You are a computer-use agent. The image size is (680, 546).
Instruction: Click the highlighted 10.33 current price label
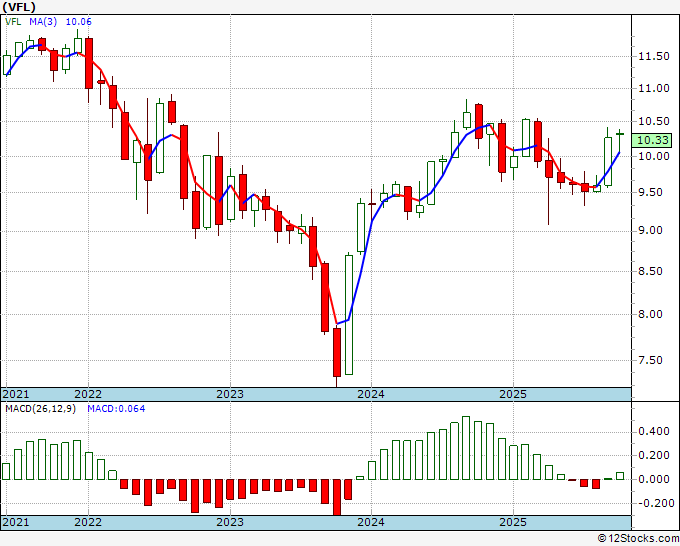653,140
